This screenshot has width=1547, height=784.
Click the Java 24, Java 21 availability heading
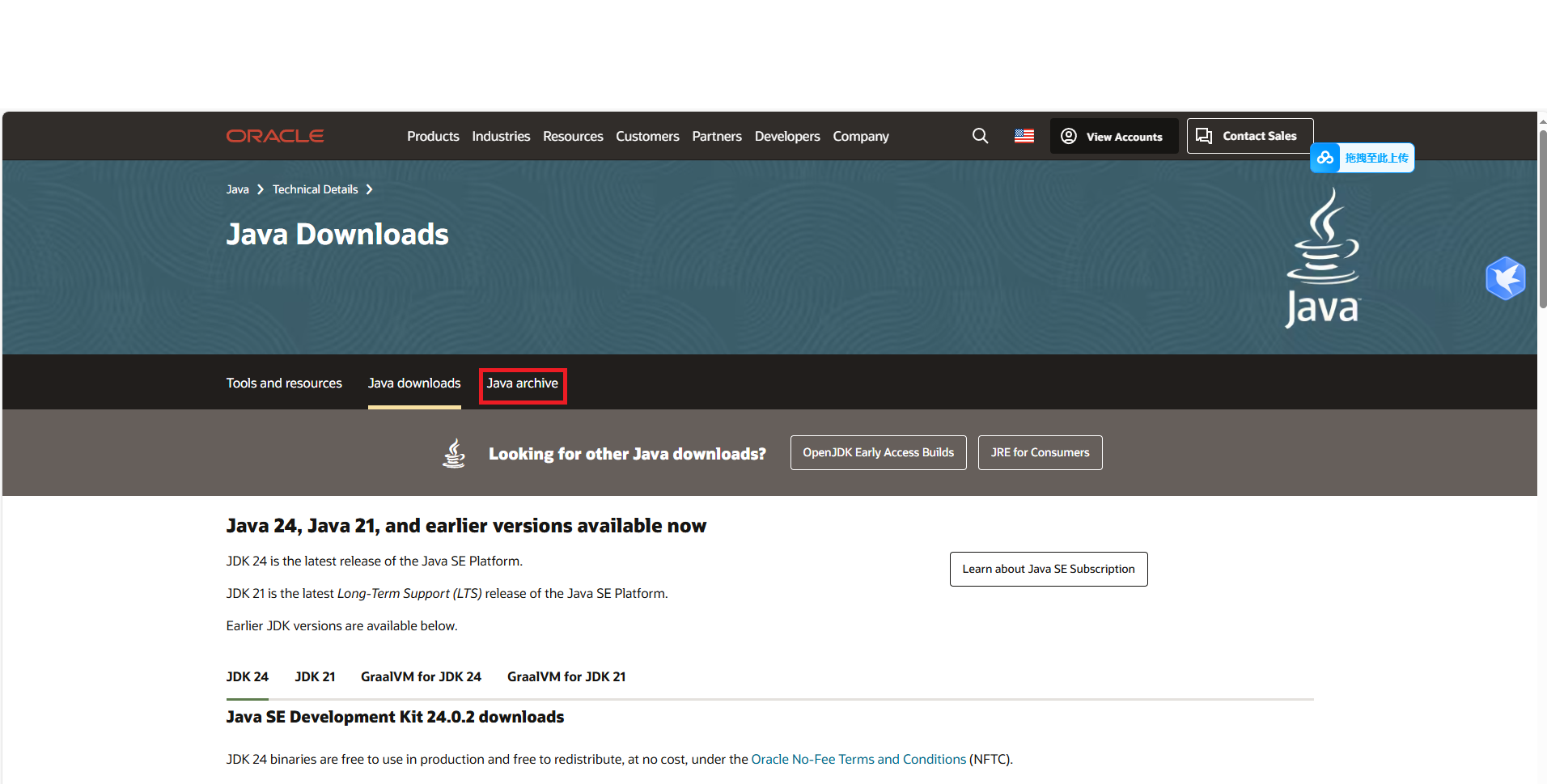tap(466, 526)
